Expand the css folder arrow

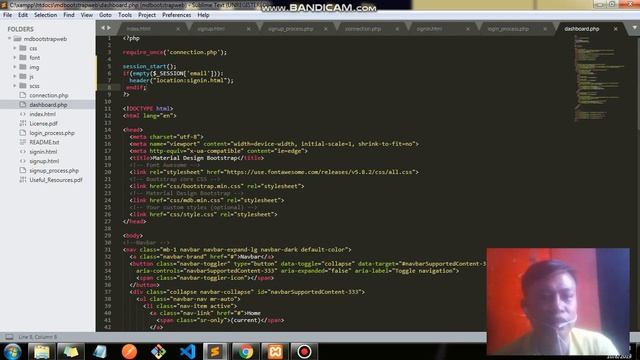(15, 48)
